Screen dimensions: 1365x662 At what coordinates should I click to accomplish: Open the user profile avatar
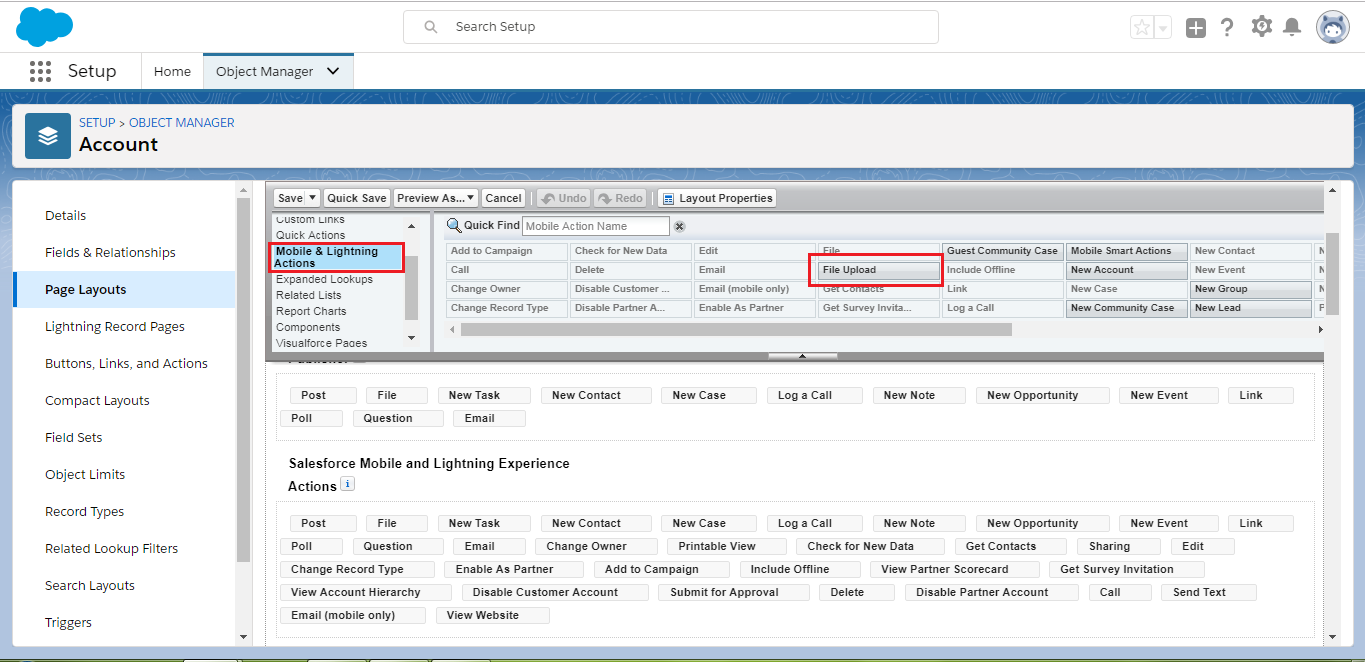(x=1332, y=26)
